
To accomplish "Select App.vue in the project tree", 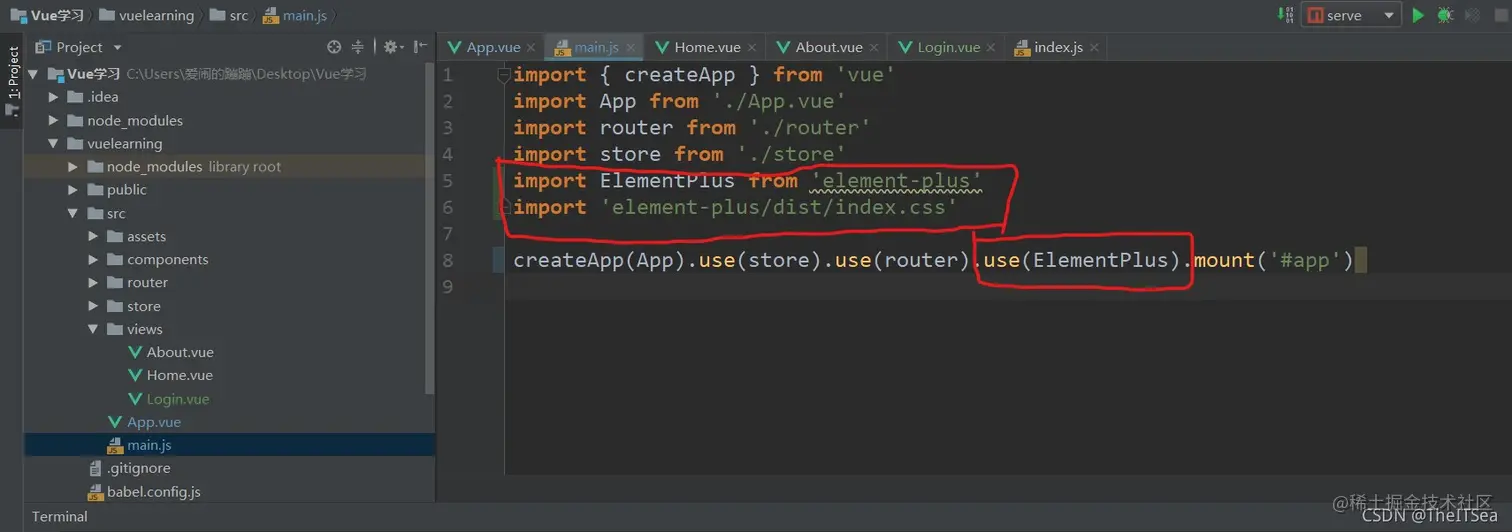I will click(x=154, y=422).
